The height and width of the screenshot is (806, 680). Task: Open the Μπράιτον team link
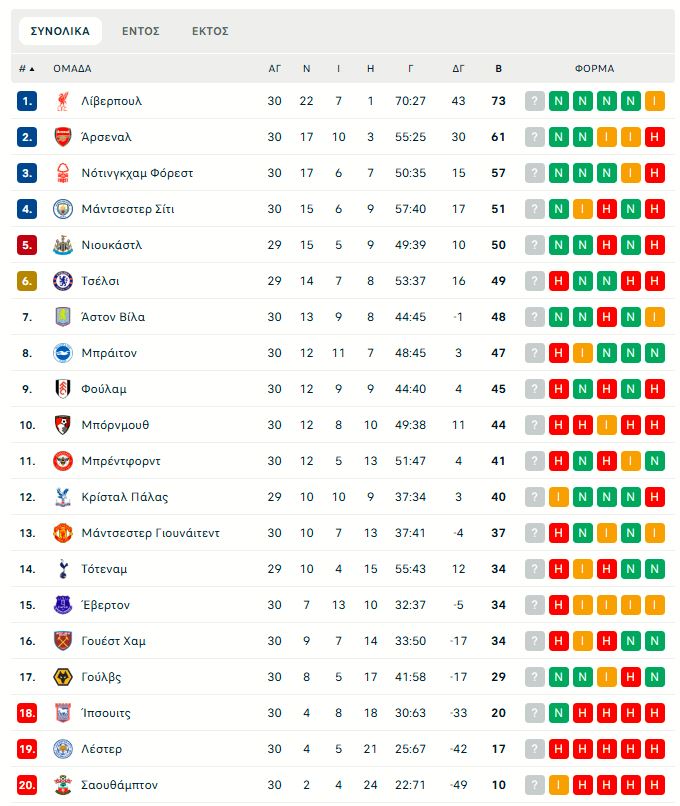point(109,353)
